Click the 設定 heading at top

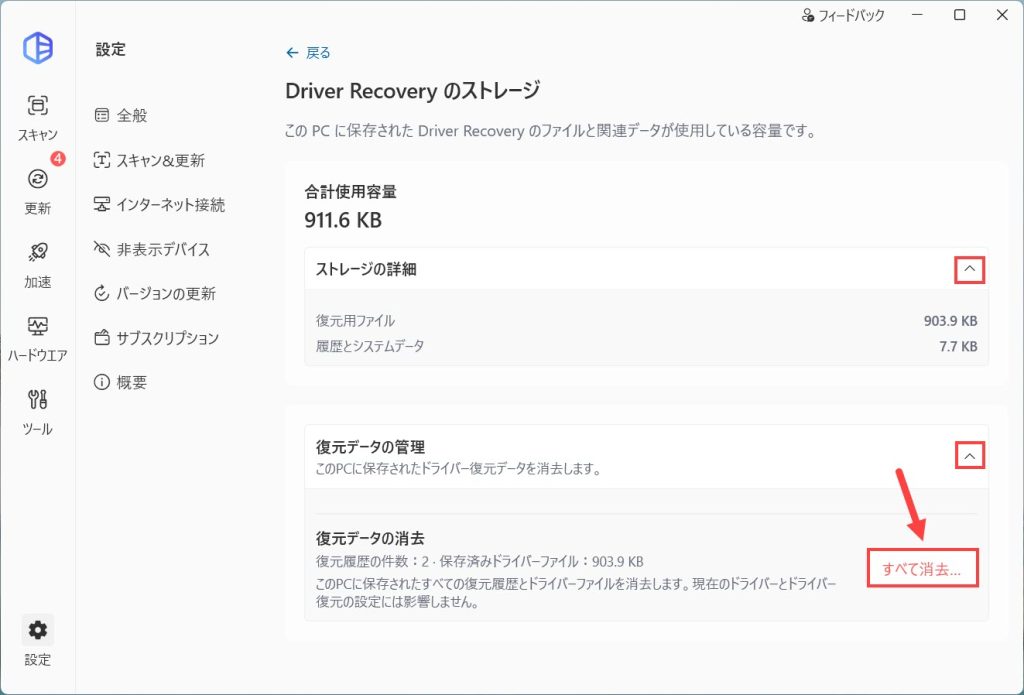110,50
